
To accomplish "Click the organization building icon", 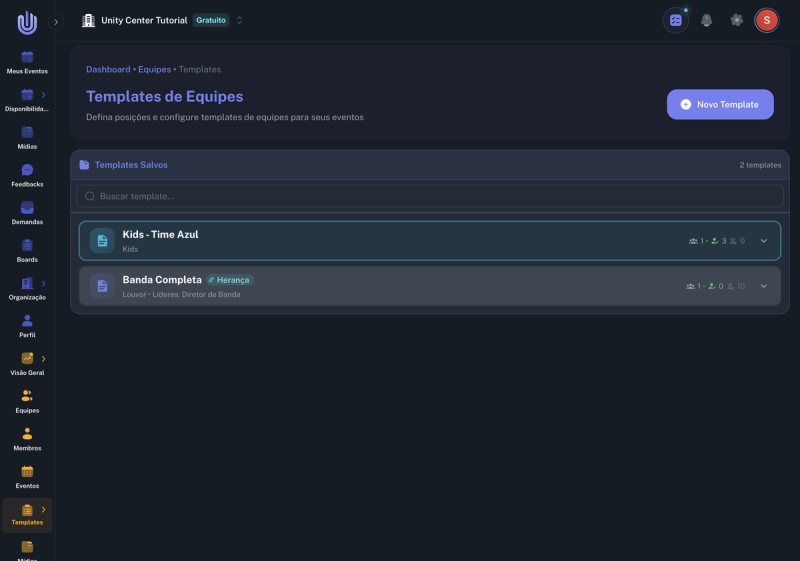I will click(x=88, y=20).
